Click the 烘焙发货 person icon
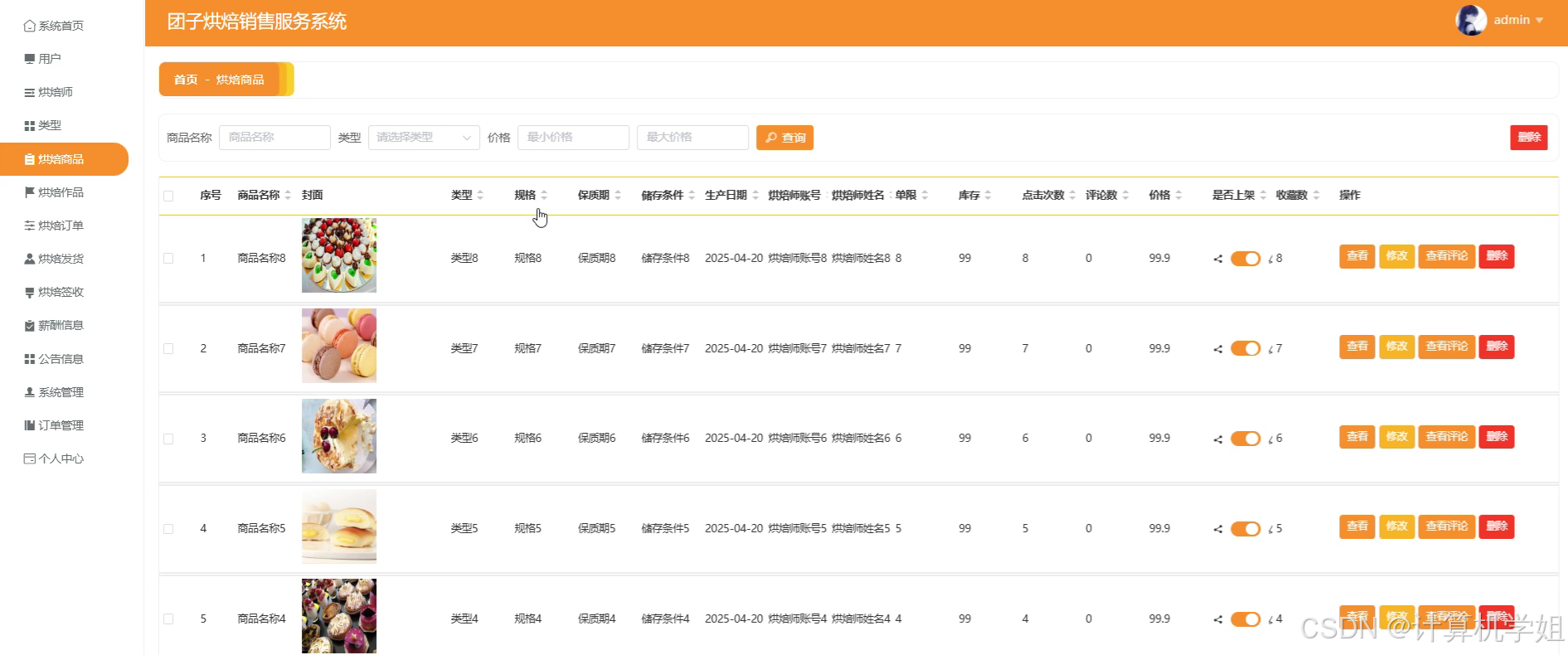Screen dimensions: 1568x655 30,259
